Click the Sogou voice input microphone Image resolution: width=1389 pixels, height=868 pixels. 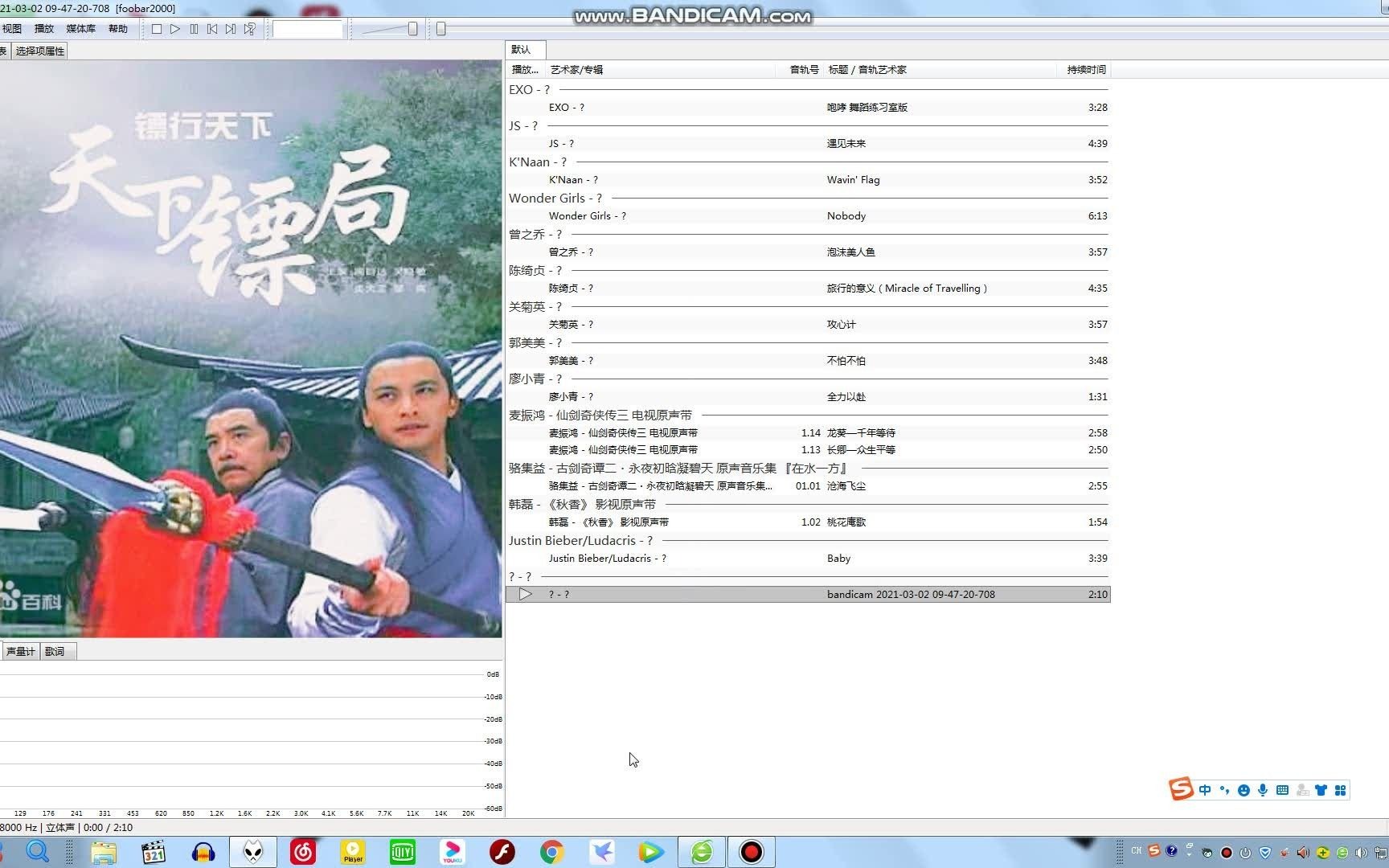point(1263,790)
